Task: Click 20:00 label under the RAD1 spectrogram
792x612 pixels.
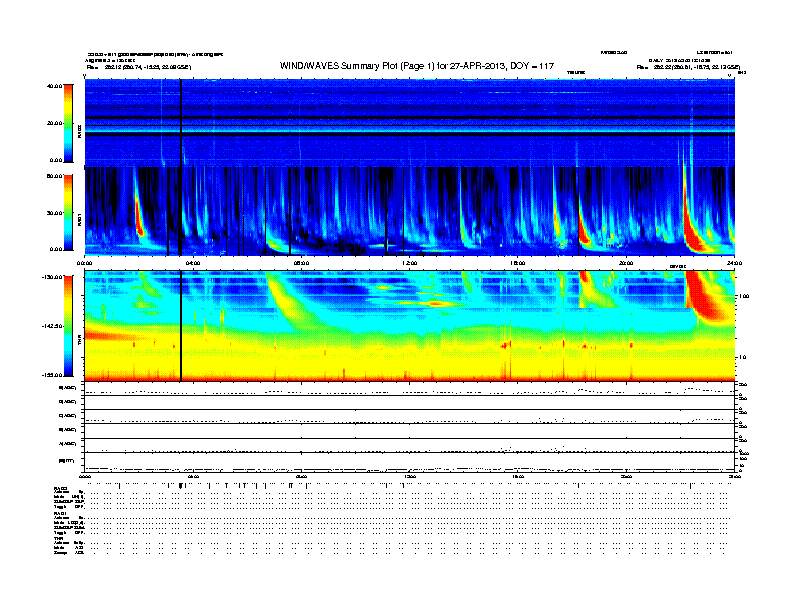Action: pos(626,263)
